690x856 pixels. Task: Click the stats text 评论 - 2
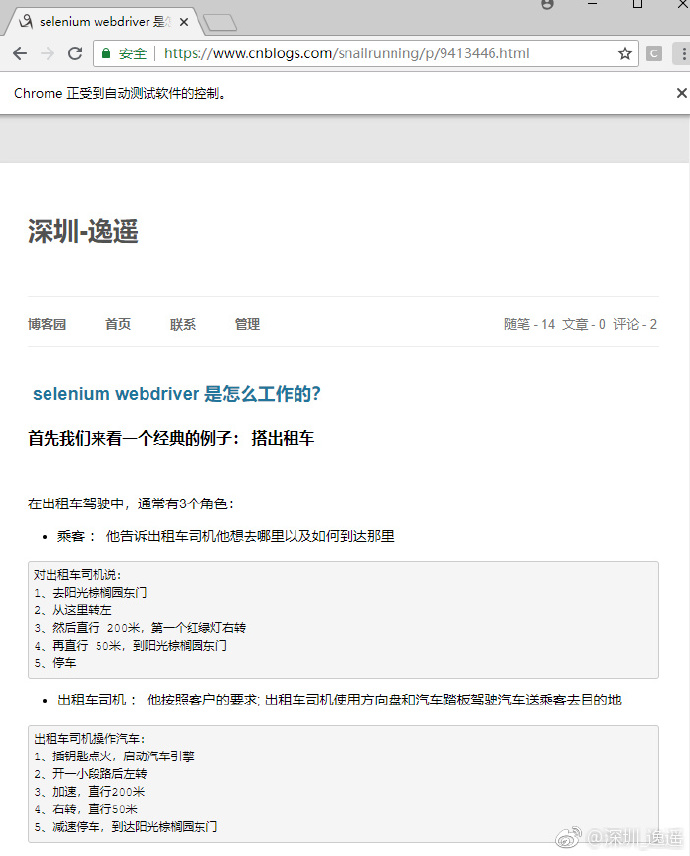(635, 324)
